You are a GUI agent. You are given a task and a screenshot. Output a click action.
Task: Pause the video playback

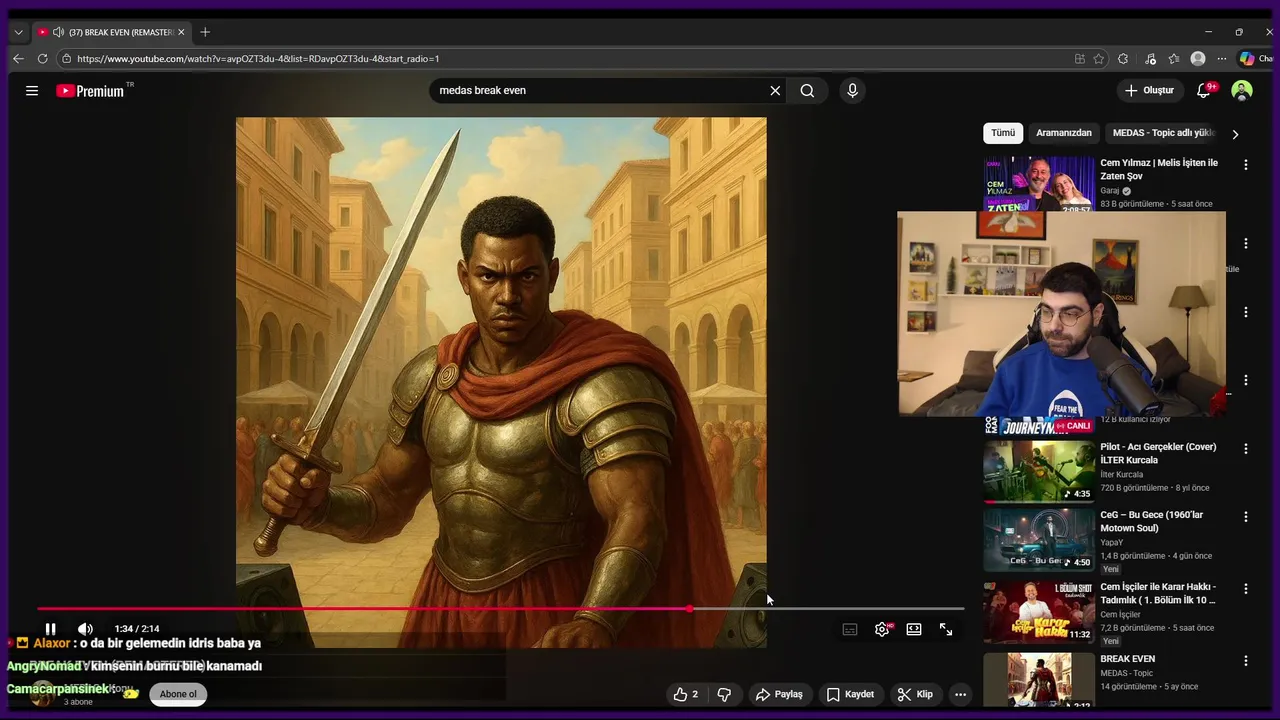coord(50,629)
